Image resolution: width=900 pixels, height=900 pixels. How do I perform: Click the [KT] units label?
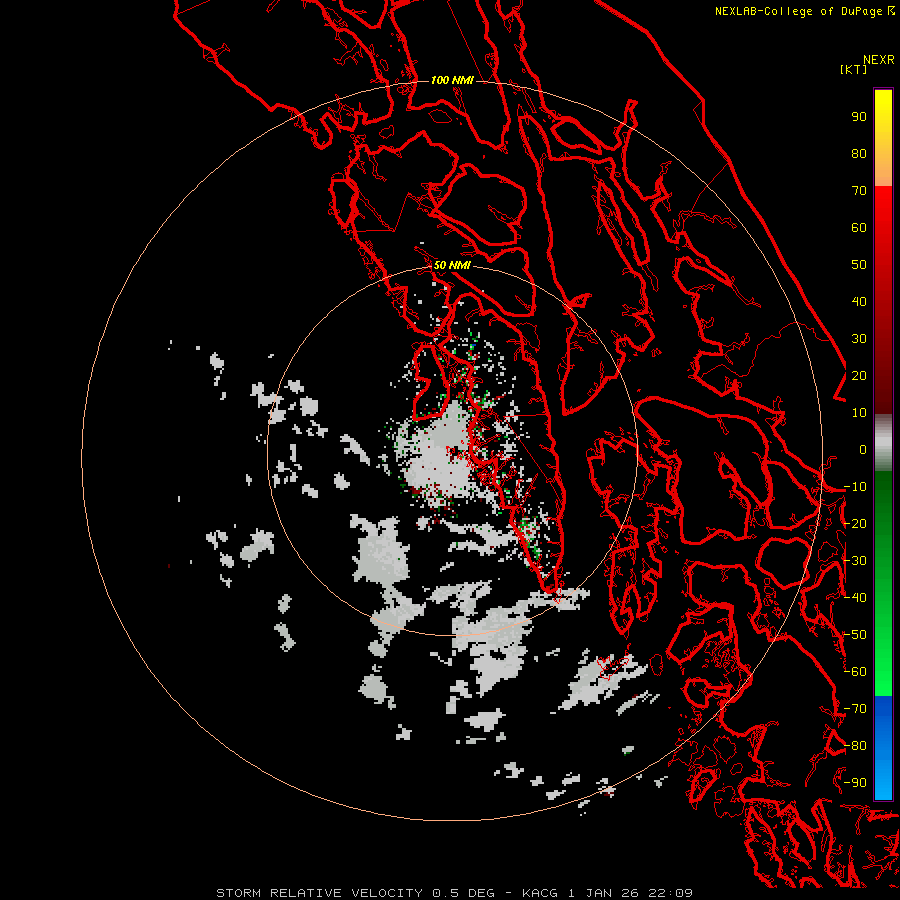pos(853,69)
